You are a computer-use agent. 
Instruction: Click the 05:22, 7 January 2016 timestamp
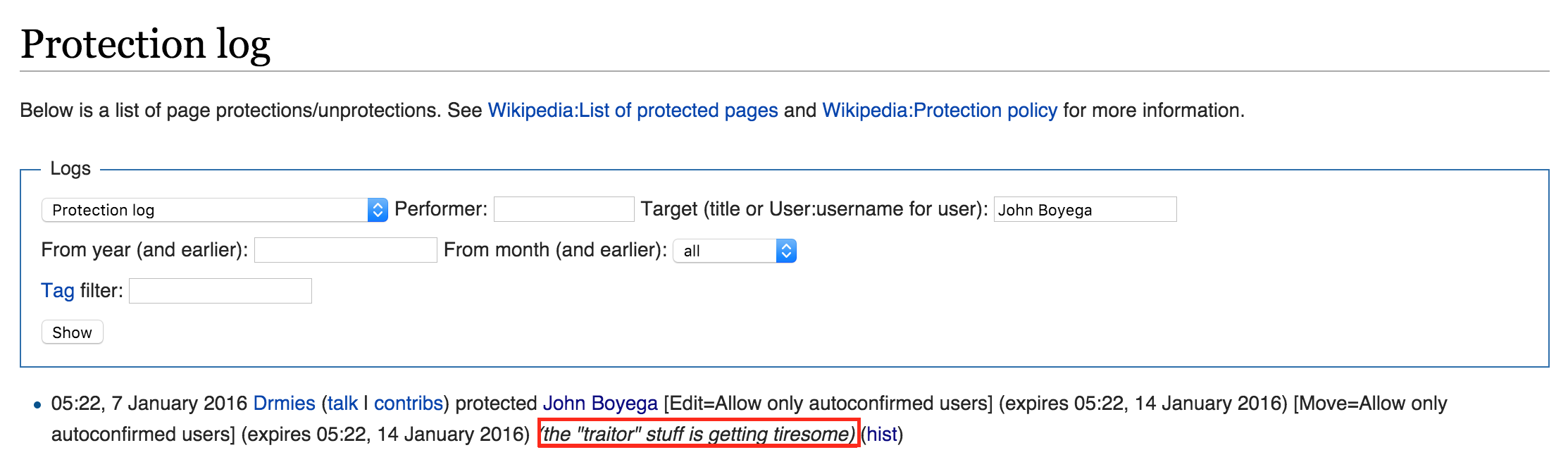(x=149, y=404)
